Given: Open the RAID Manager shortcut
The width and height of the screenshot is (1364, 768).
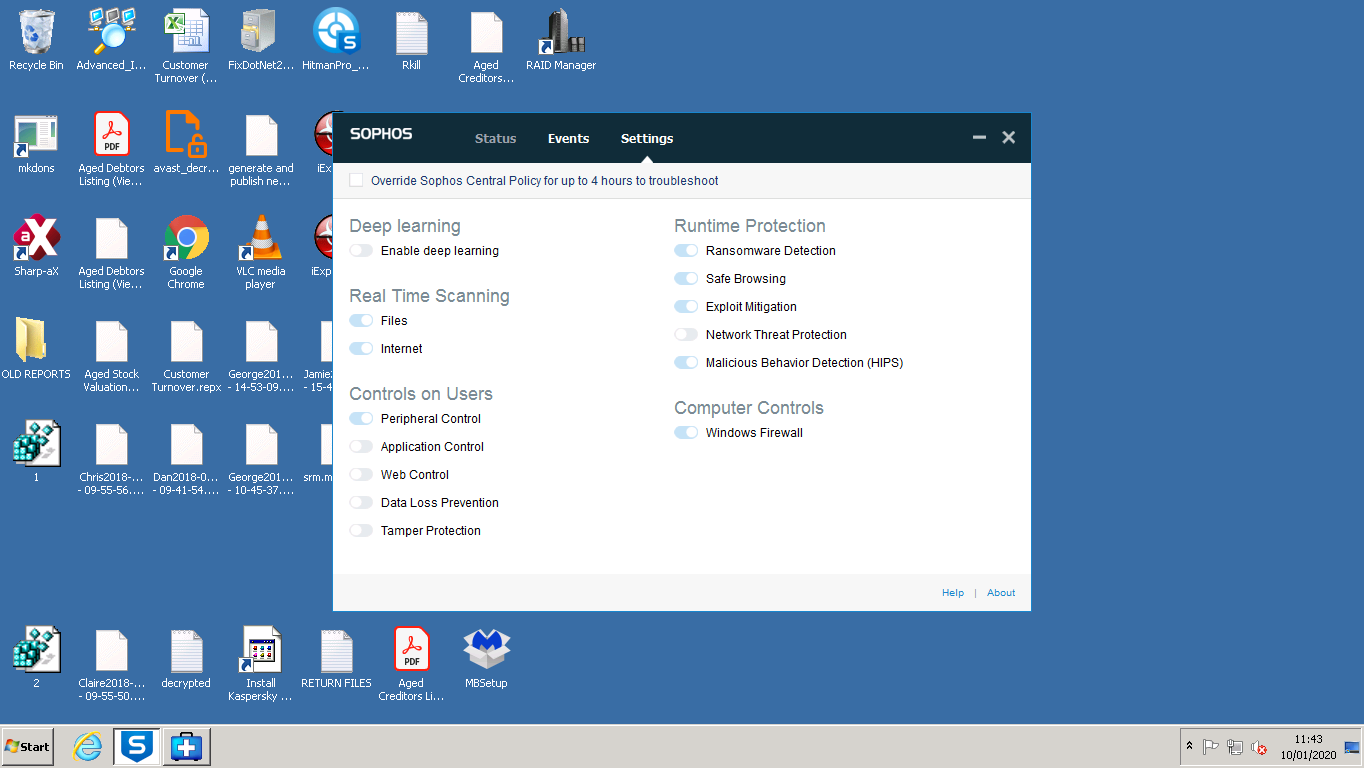Looking at the screenshot, I should tap(561, 33).
